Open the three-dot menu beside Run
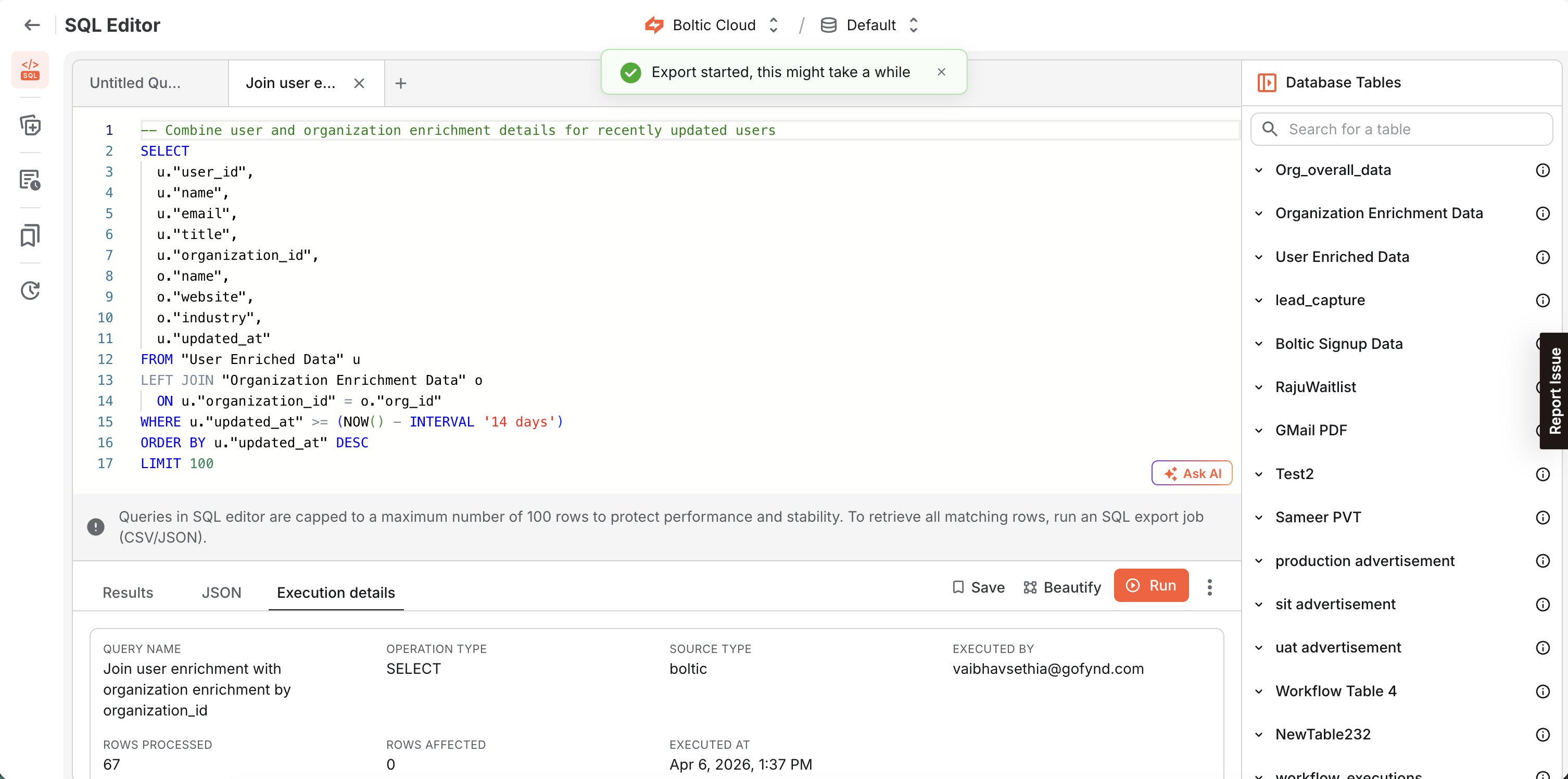The width and height of the screenshot is (1568, 779). point(1209,586)
